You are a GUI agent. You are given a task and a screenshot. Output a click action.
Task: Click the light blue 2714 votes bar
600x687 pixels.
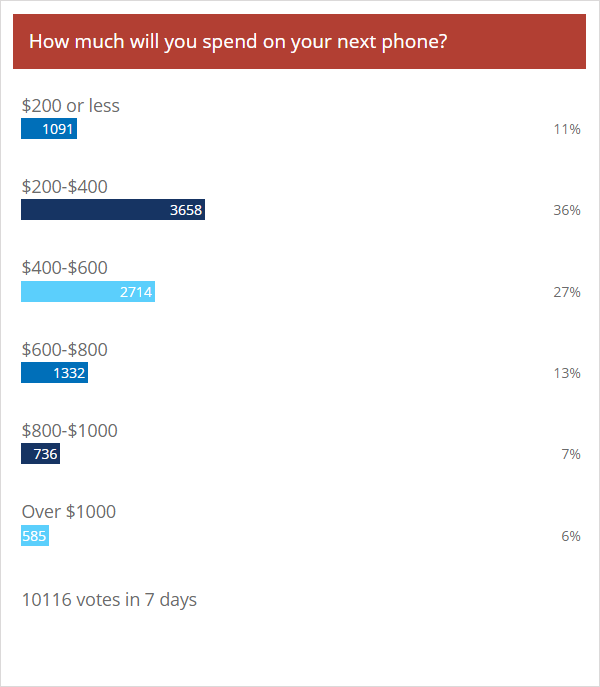(x=88, y=292)
